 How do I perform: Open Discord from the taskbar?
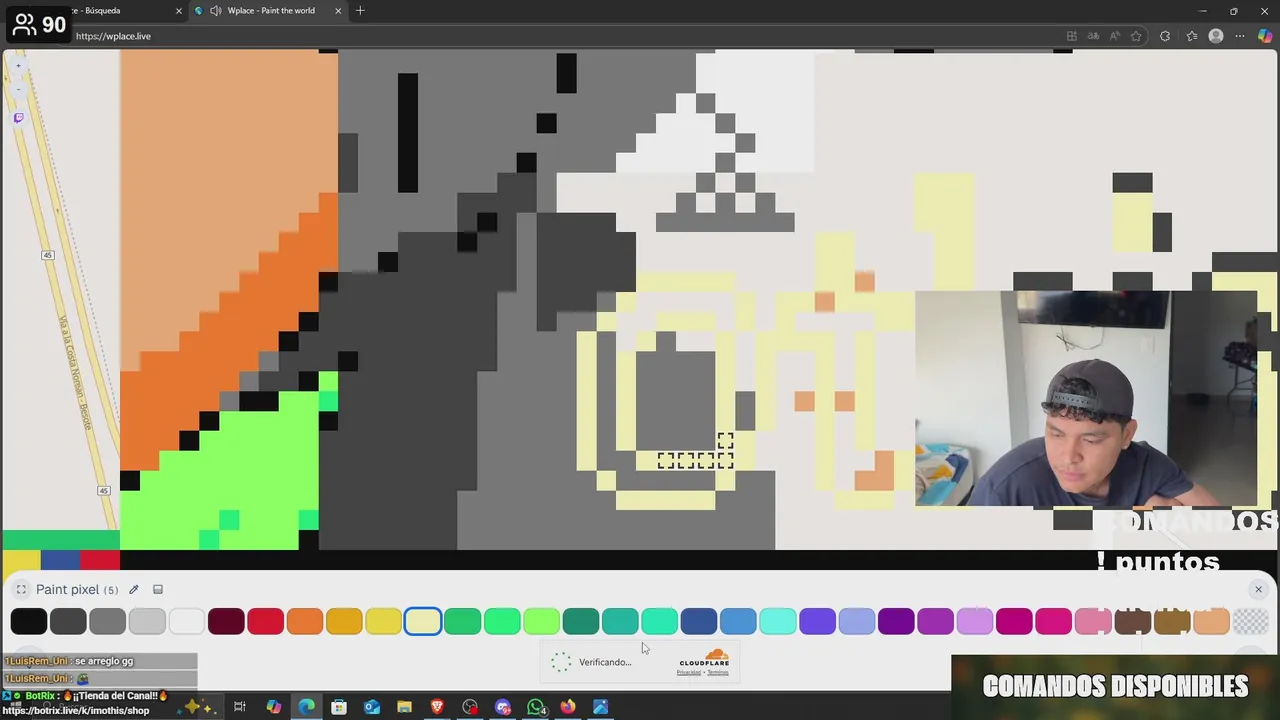coord(503,707)
